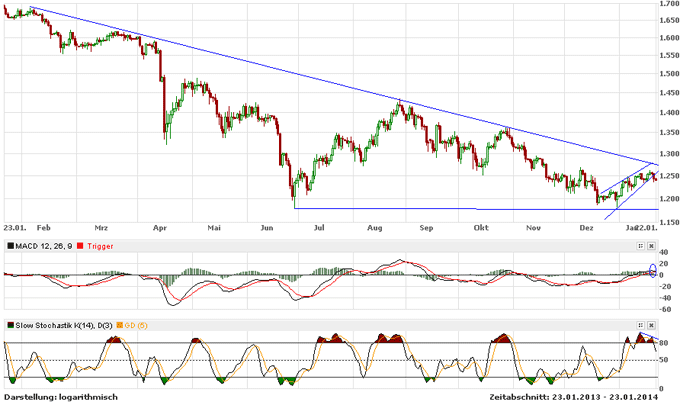Click the red Trigger legend square
680x402 pixels.
(84, 245)
